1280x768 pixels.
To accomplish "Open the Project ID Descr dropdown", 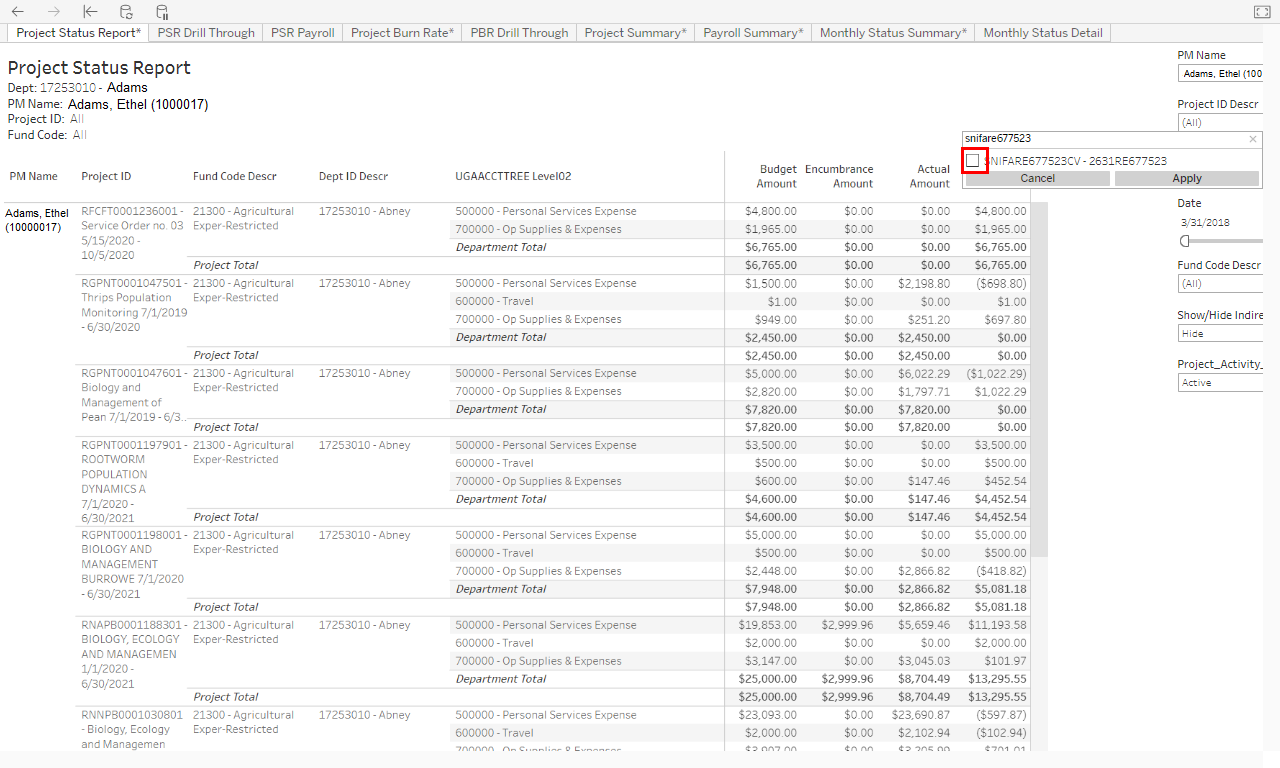I will click(1220, 122).
